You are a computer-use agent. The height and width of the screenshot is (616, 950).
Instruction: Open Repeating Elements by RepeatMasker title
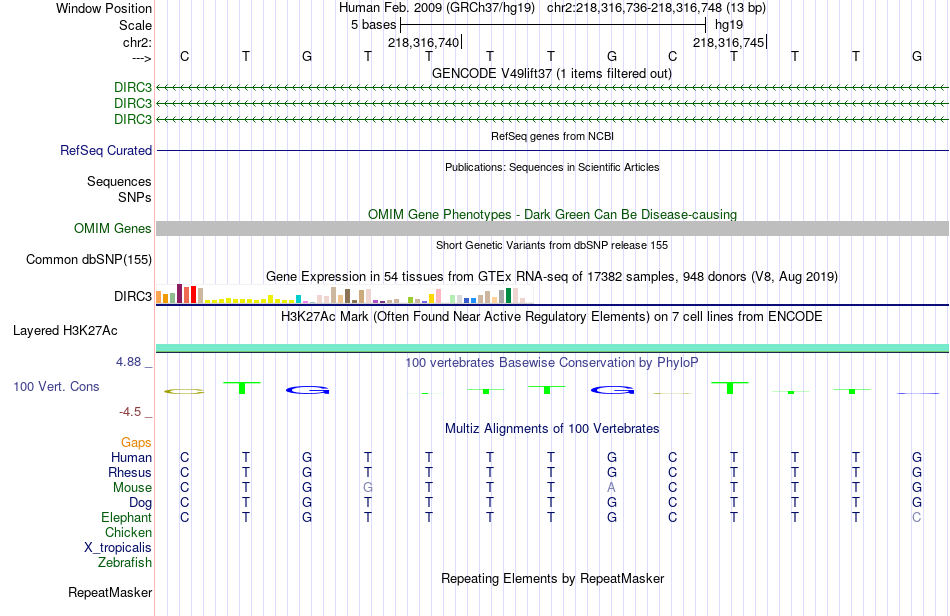[x=552, y=578]
